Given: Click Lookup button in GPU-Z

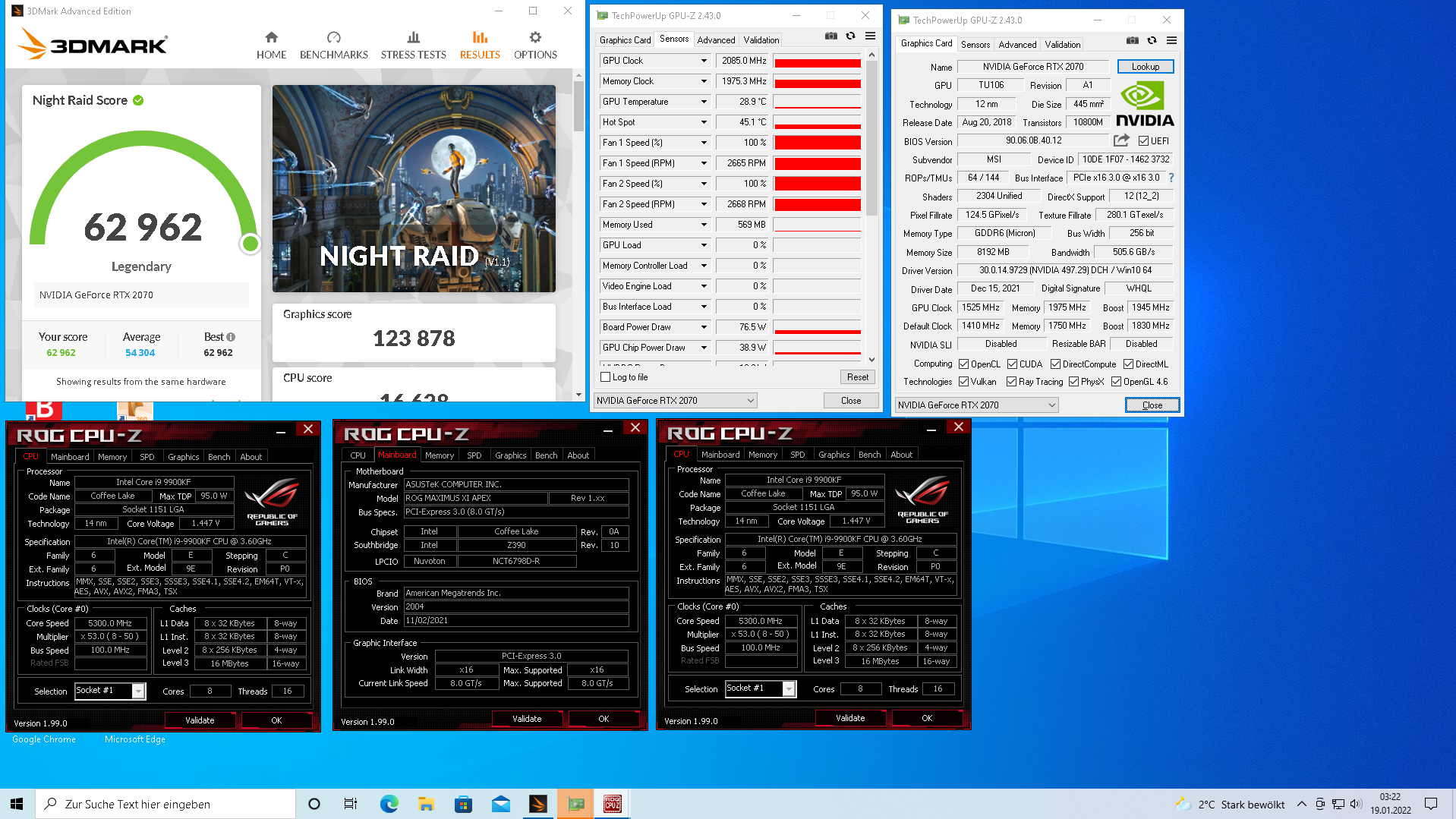Looking at the screenshot, I should click(x=1146, y=67).
